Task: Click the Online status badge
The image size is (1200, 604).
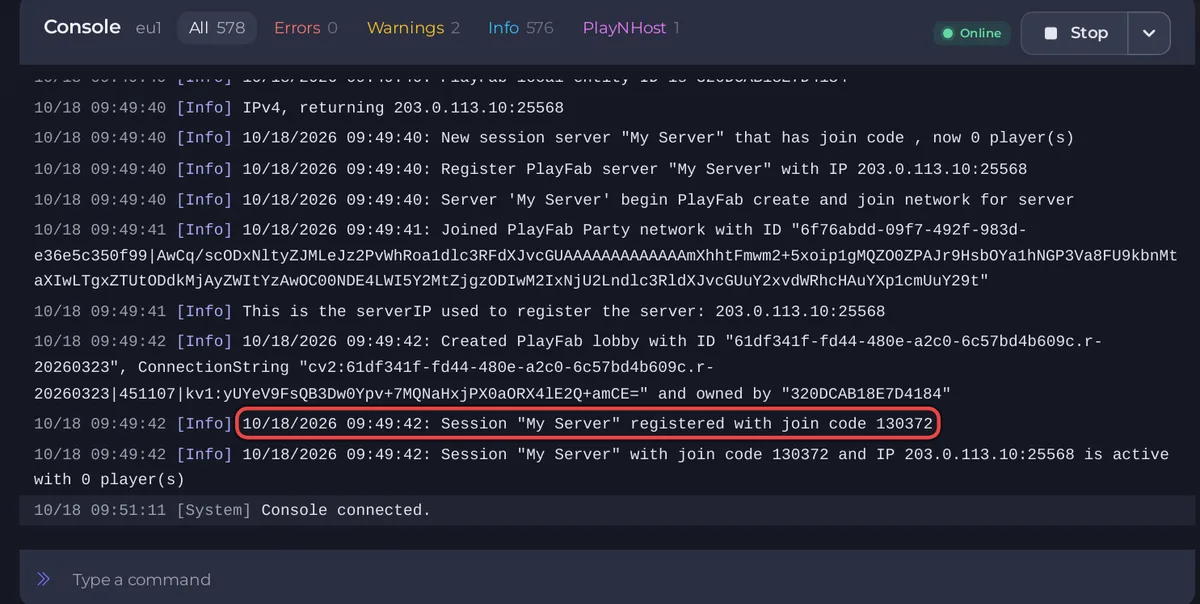Action: pyautogui.click(x=971, y=33)
